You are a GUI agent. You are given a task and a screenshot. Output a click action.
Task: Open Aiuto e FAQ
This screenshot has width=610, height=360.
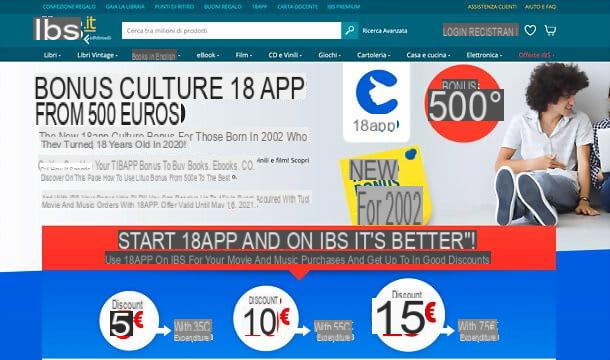[540, 7]
